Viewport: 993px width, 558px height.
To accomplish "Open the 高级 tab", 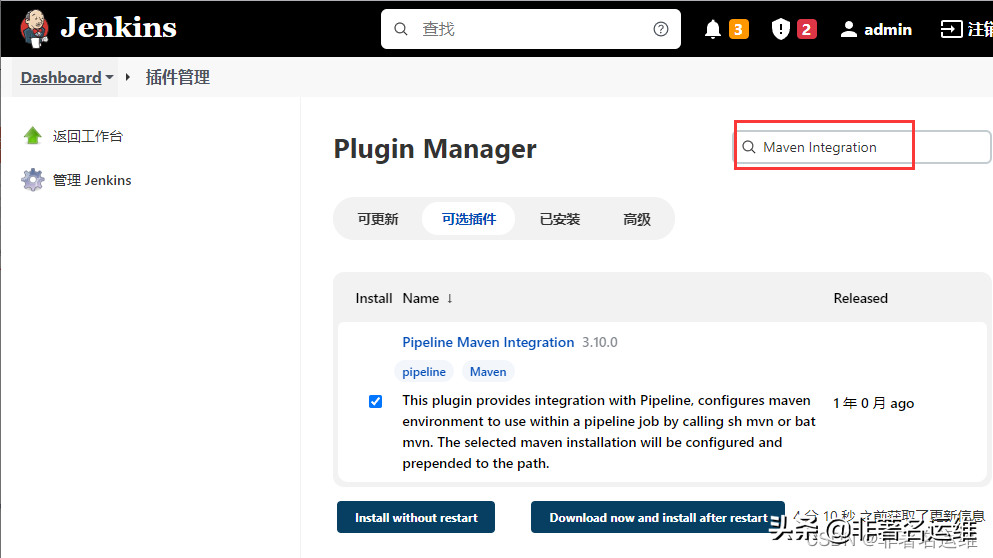I will point(636,219).
